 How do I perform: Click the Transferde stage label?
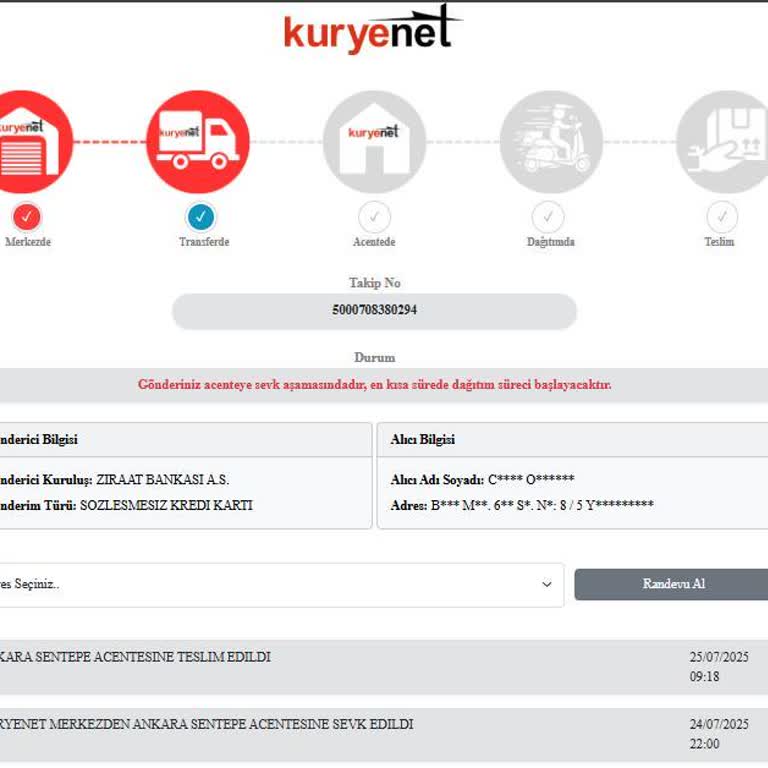(204, 242)
